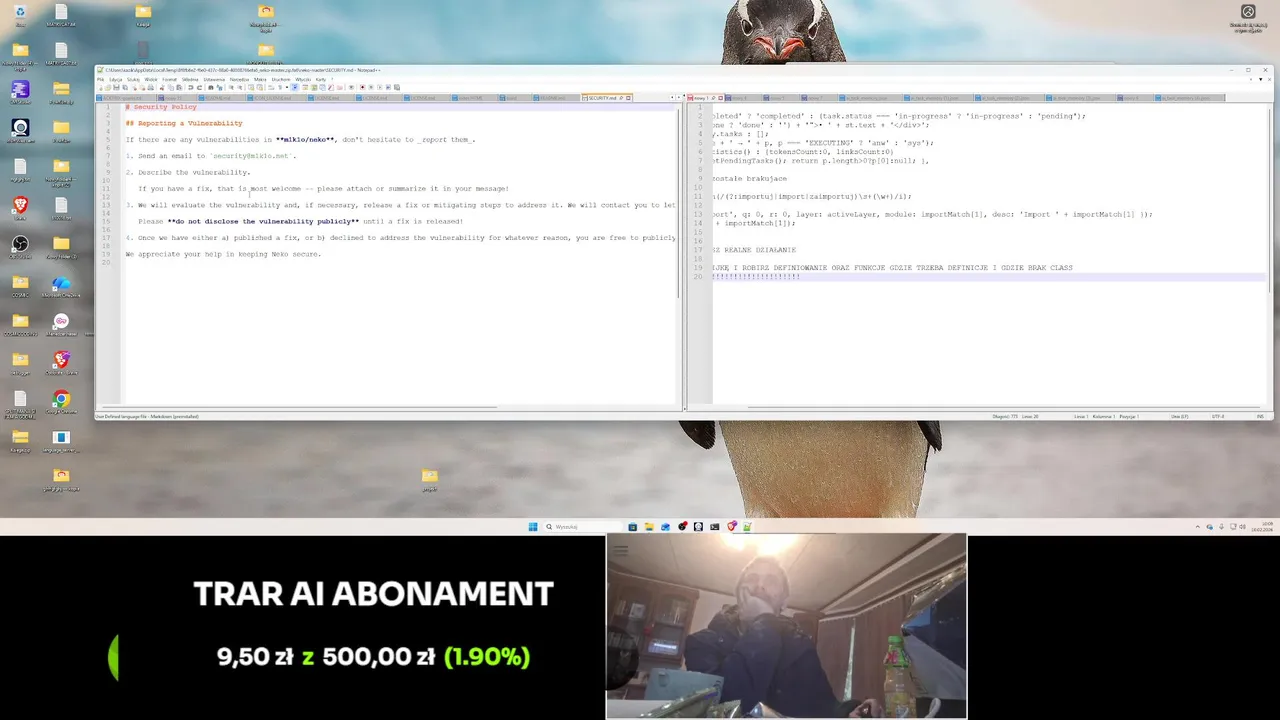This screenshot has width=1280, height=720.
Task: Click 'We appreciate your help' line
Action: 223,254
